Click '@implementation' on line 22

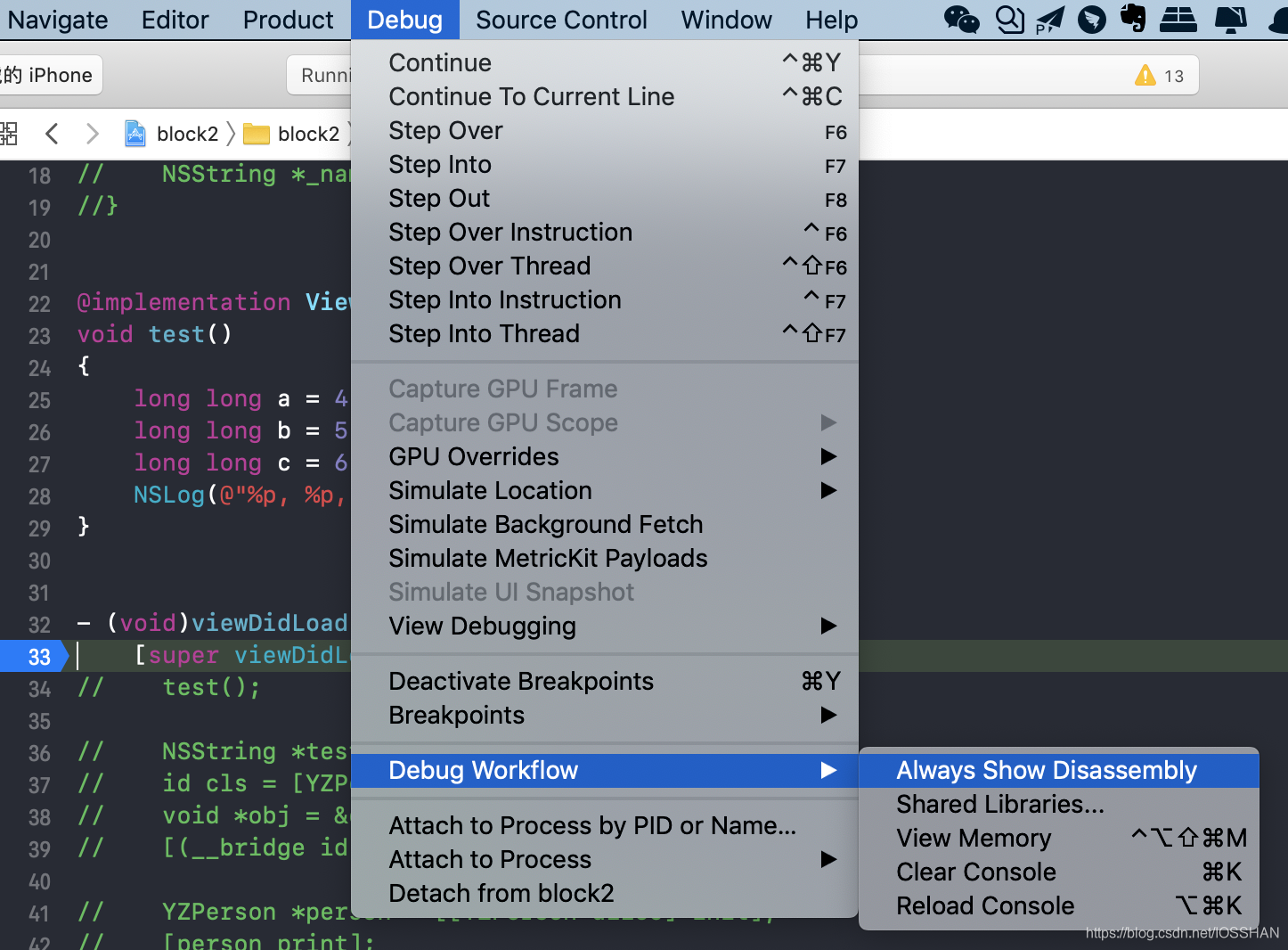183,302
